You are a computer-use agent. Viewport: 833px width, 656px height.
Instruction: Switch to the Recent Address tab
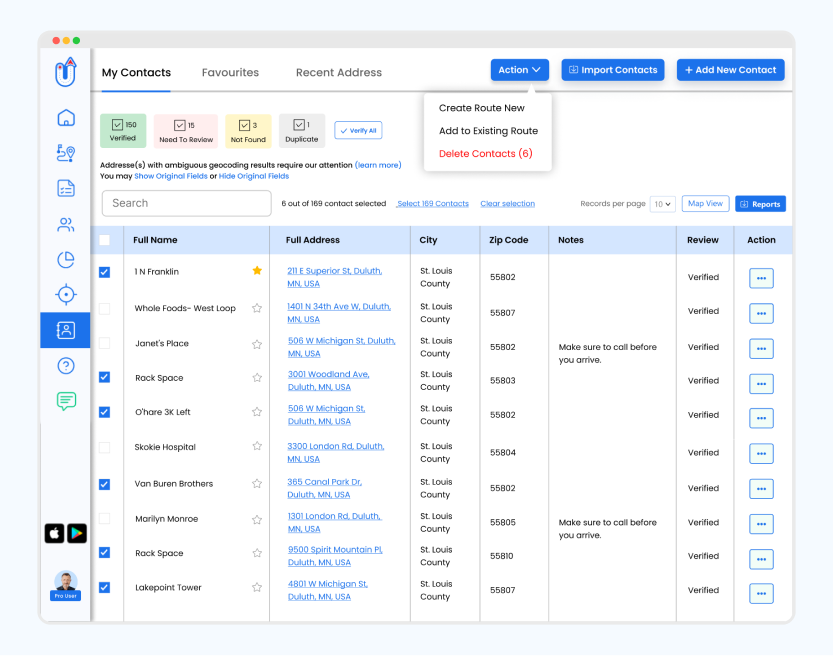[x=339, y=73]
